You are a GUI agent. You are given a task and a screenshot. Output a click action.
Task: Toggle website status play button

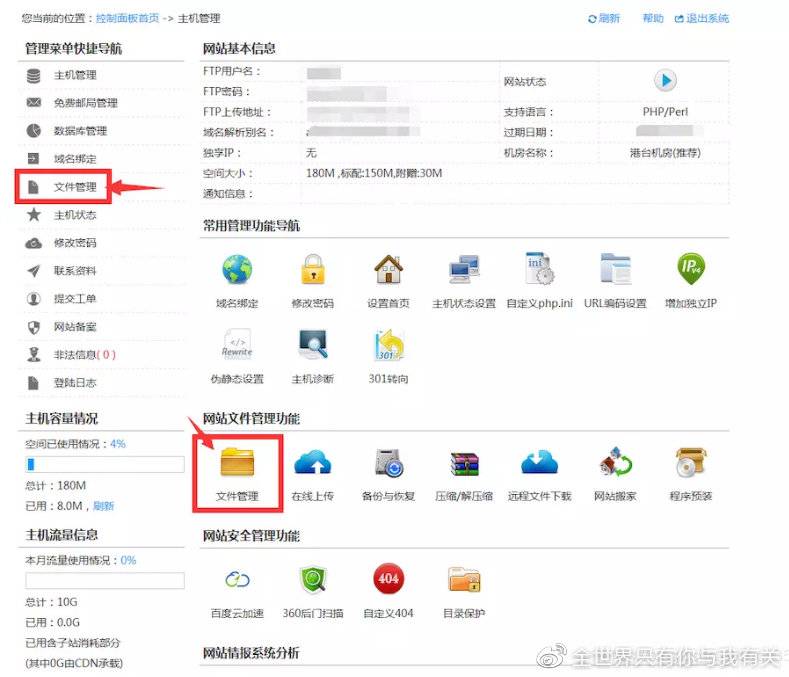coord(665,81)
